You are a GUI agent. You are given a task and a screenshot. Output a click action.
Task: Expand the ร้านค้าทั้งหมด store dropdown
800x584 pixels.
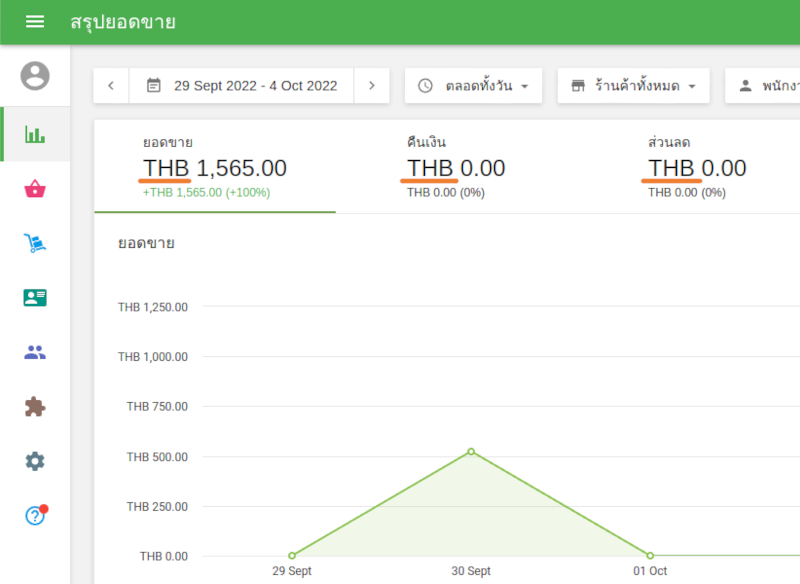(633, 86)
